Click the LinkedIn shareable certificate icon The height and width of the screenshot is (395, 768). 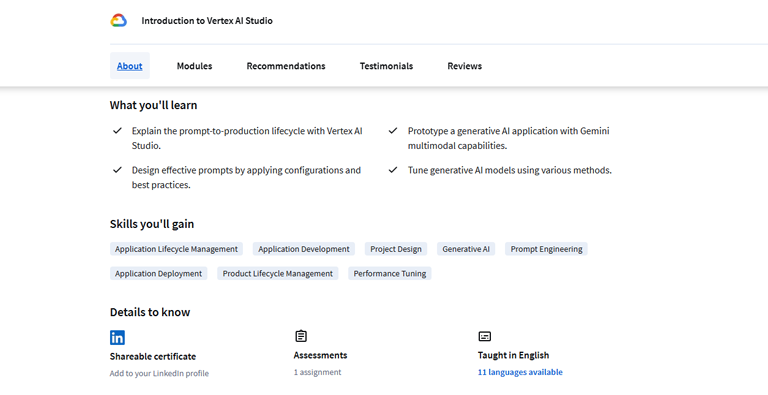117,337
